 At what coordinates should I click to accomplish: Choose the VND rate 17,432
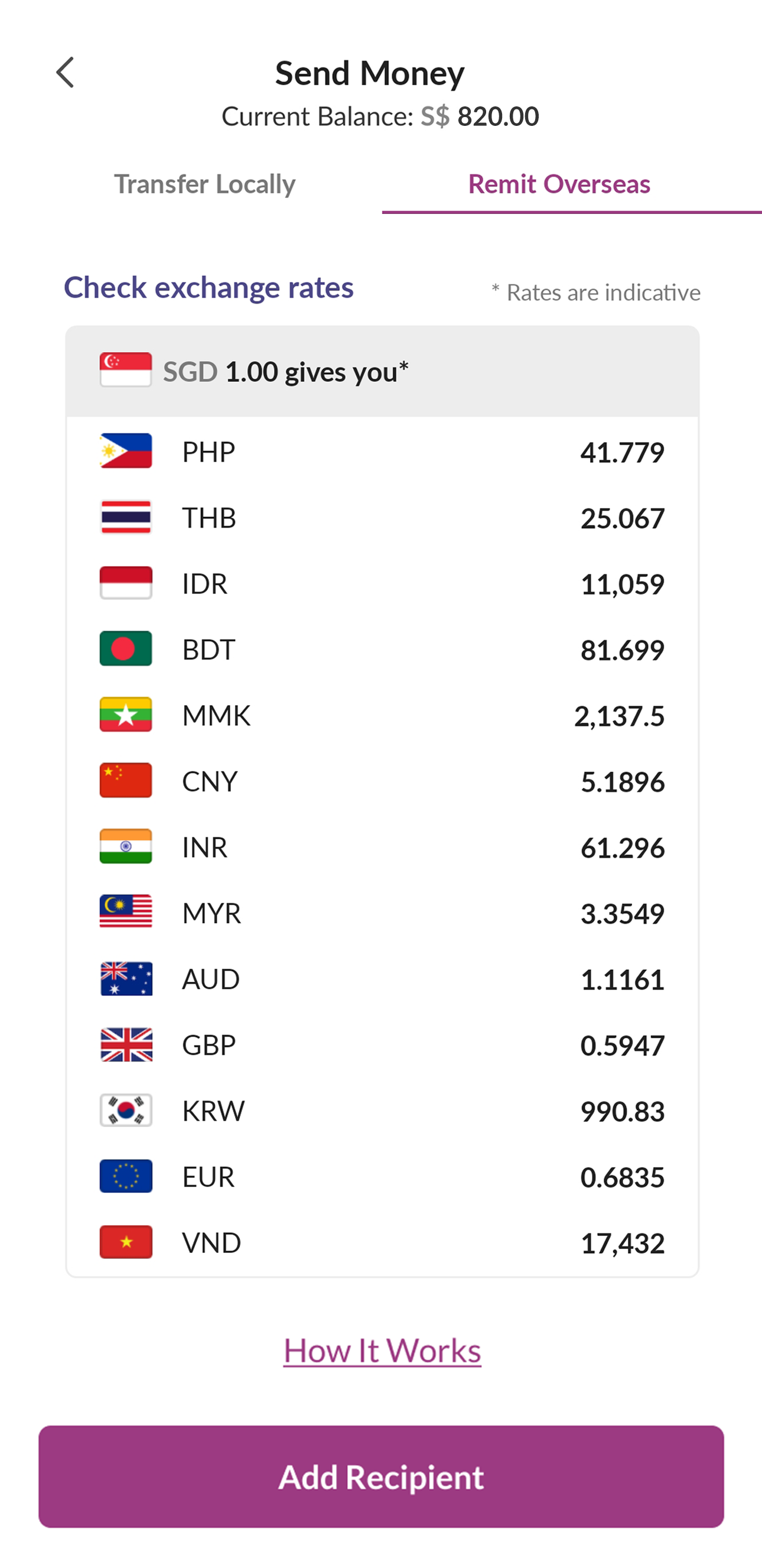click(622, 1243)
